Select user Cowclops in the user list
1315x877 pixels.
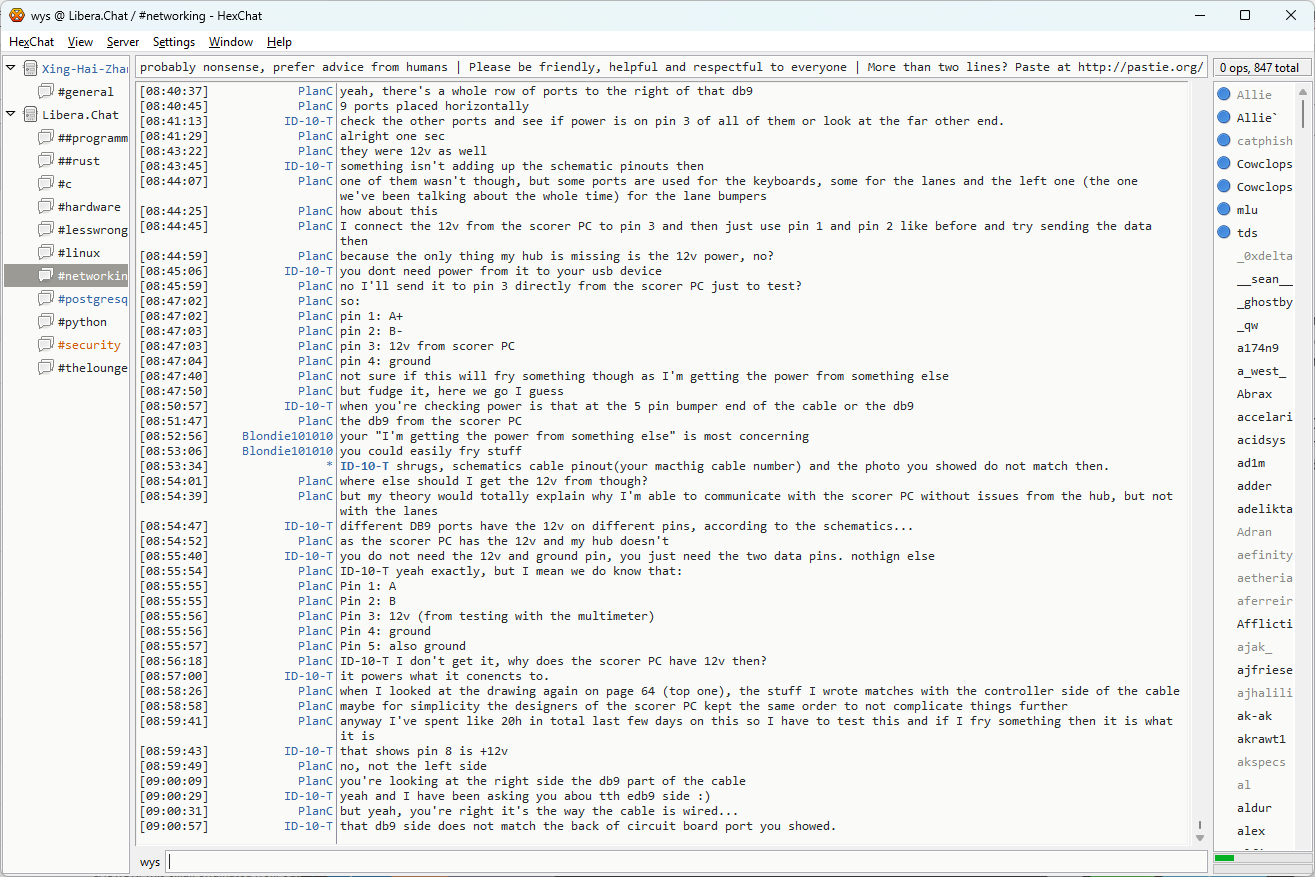[1263, 164]
